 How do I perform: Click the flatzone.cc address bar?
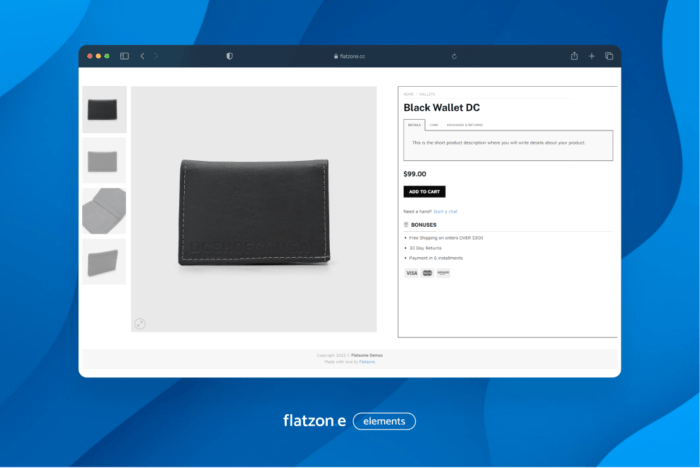(350, 56)
